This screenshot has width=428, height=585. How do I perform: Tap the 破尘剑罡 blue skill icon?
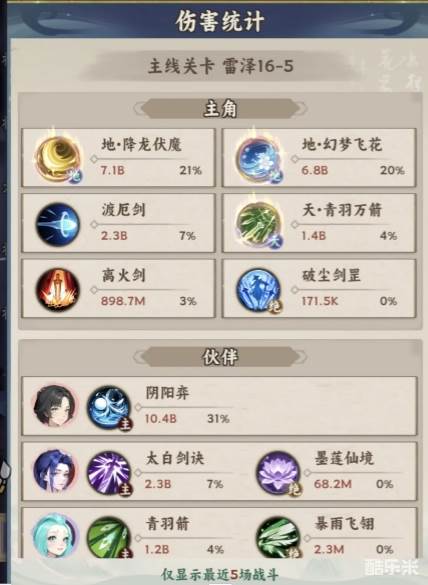258,290
